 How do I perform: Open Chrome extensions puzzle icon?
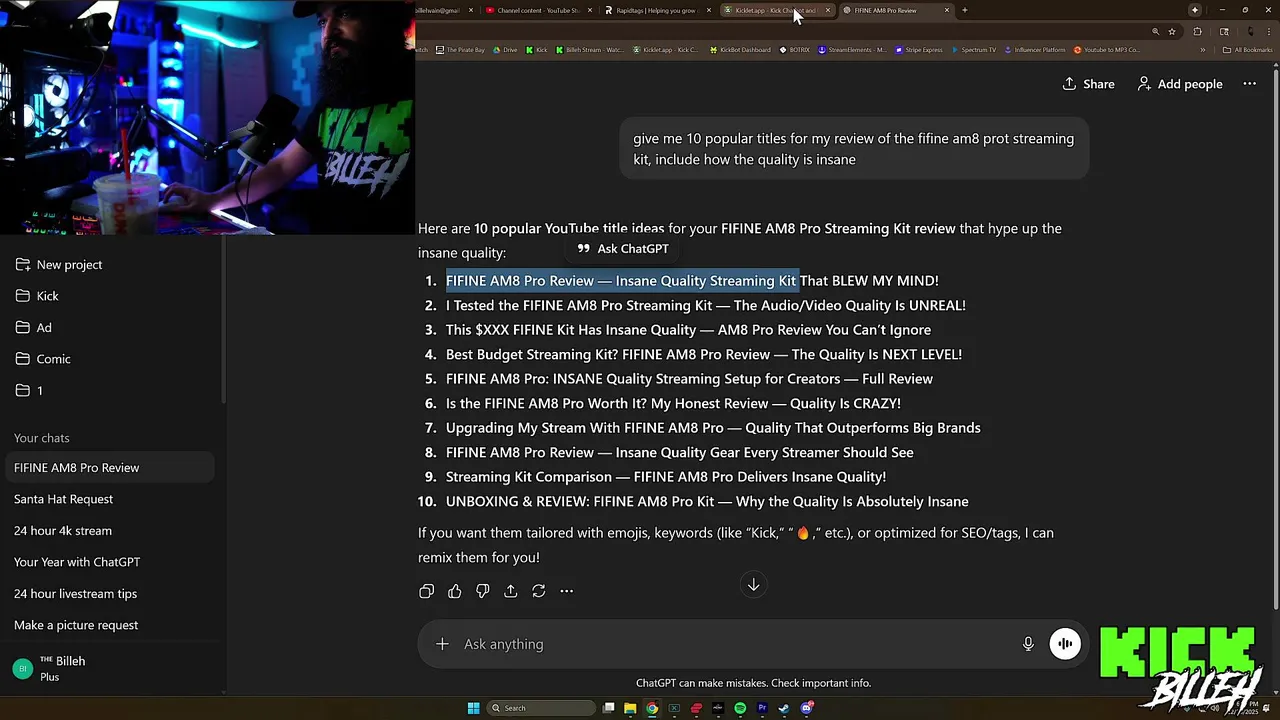pyautogui.click(x=1198, y=31)
